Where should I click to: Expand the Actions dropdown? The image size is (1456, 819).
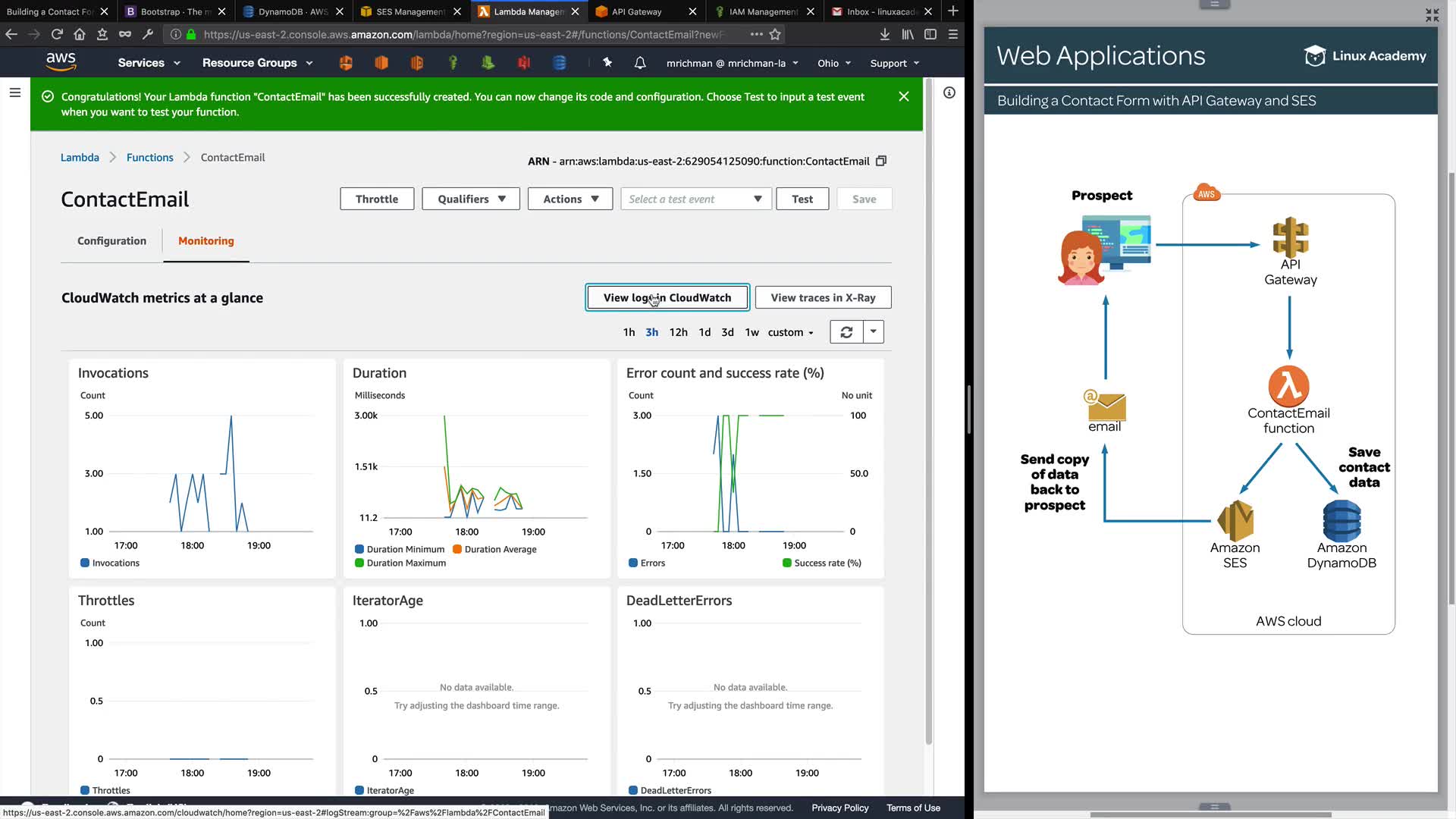[x=570, y=199]
